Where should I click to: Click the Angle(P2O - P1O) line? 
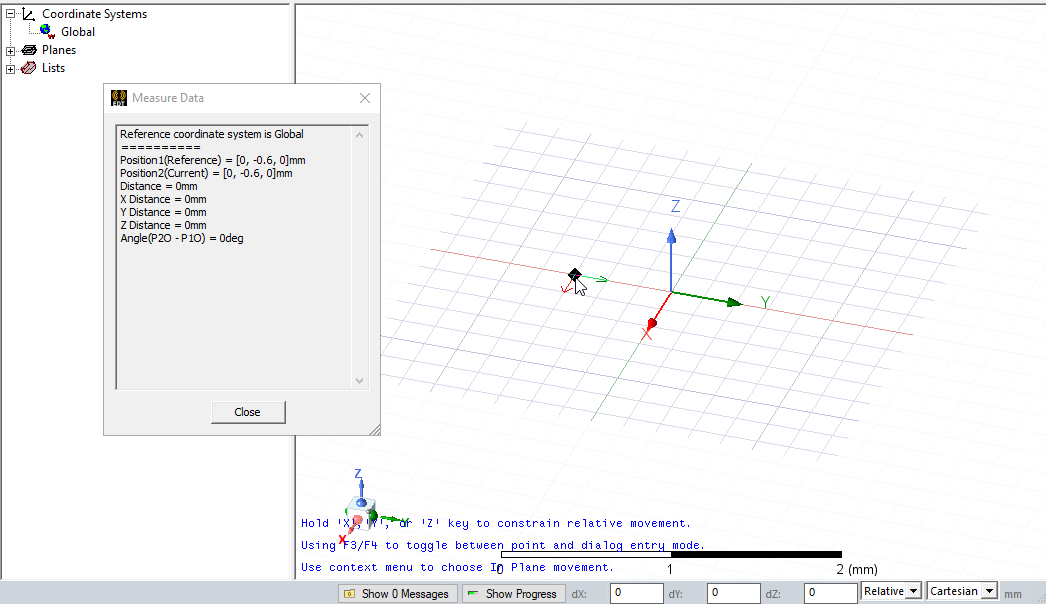[181, 238]
